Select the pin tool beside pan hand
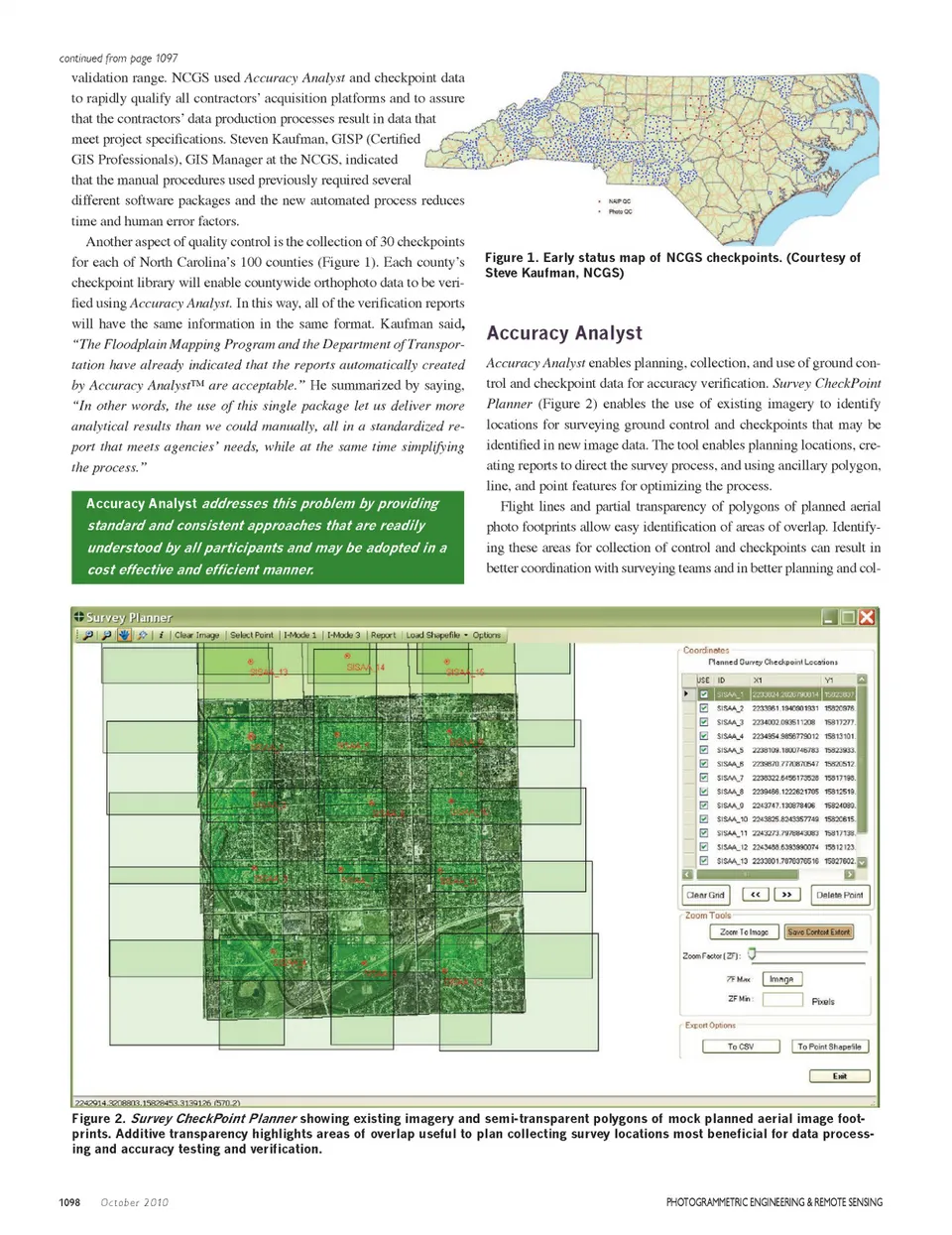The width and height of the screenshot is (952, 1235). (143, 635)
